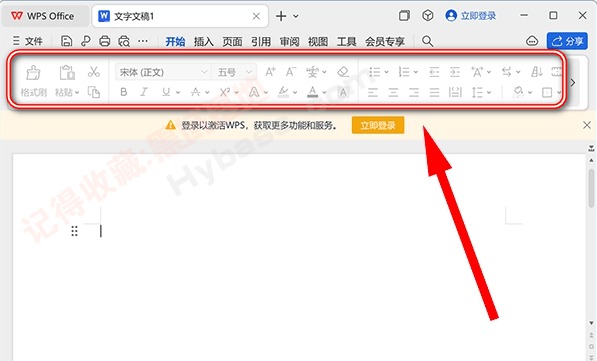Click paragraph shading paint bucket icon
This screenshot has width=597, height=361.
(518, 92)
